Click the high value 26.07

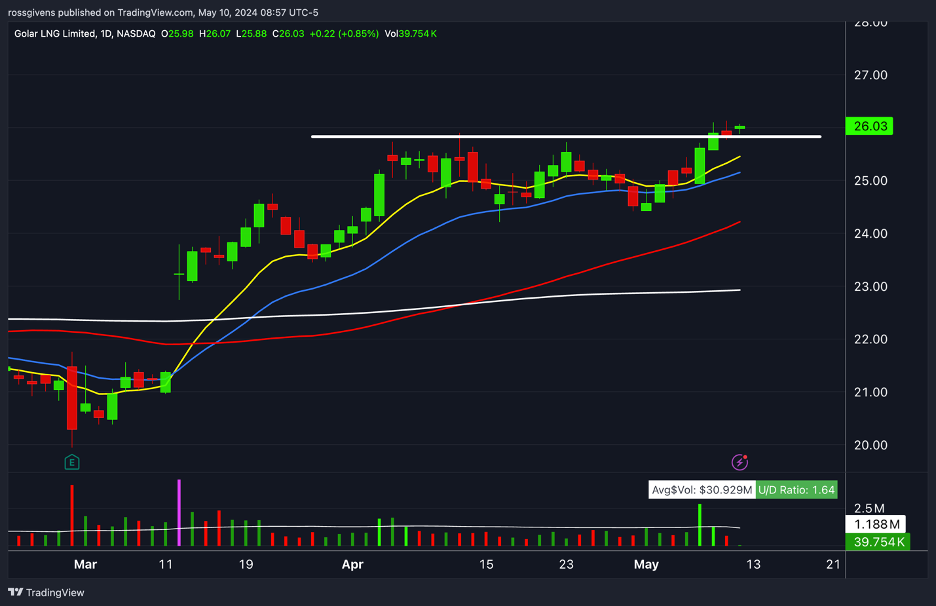[x=218, y=34]
